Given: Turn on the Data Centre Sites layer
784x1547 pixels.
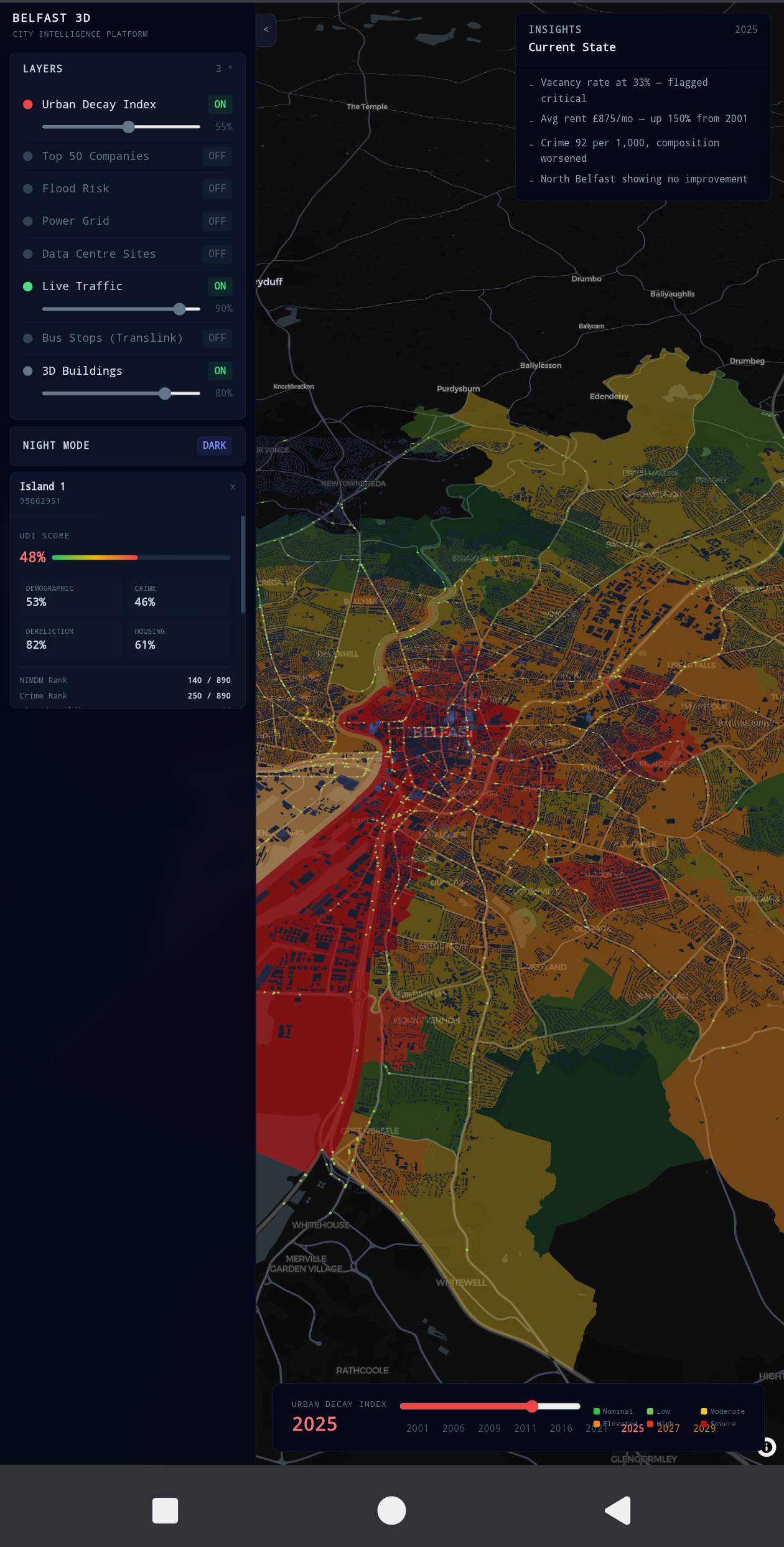Looking at the screenshot, I should 217,254.
